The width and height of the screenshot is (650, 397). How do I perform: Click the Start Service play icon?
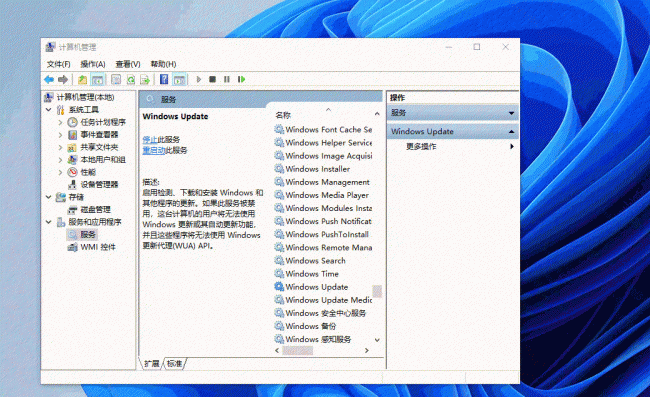(x=199, y=79)
